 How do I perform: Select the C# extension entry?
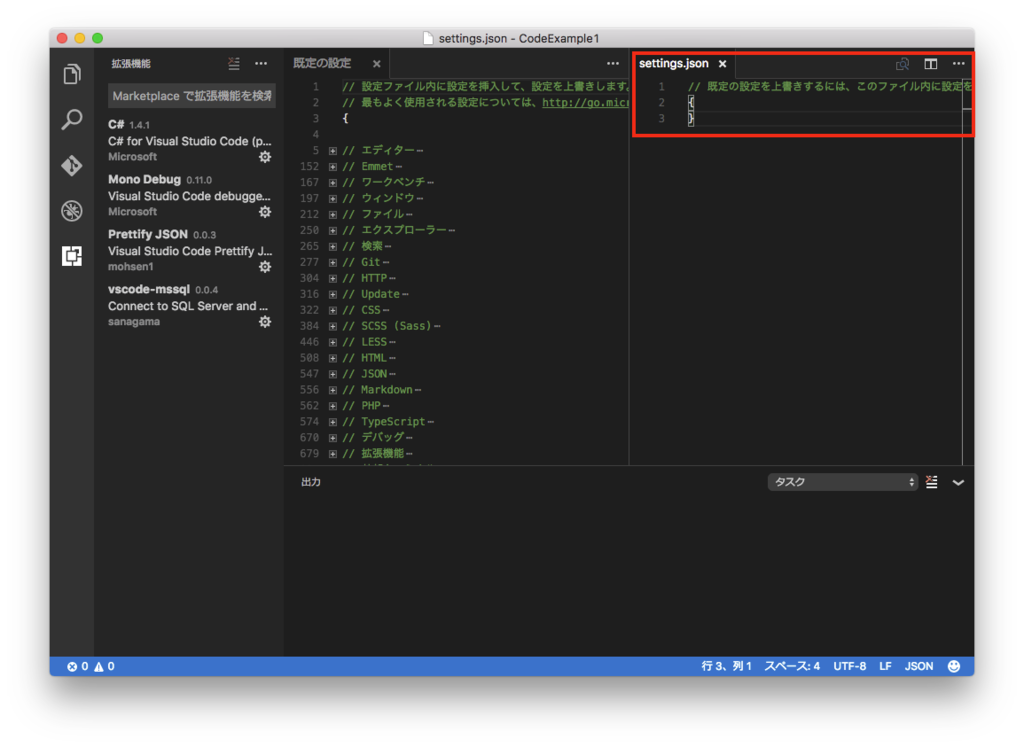tap(191, 140)
